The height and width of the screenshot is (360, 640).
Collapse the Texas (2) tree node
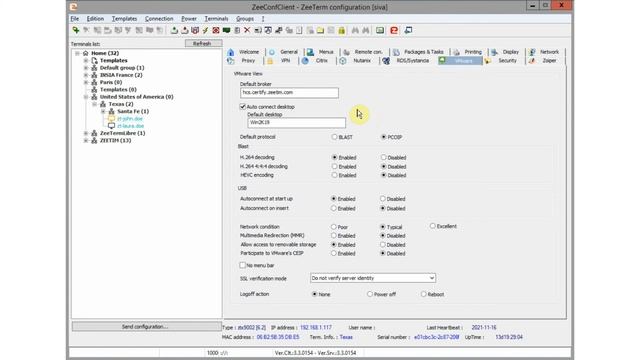pos(95,104)
